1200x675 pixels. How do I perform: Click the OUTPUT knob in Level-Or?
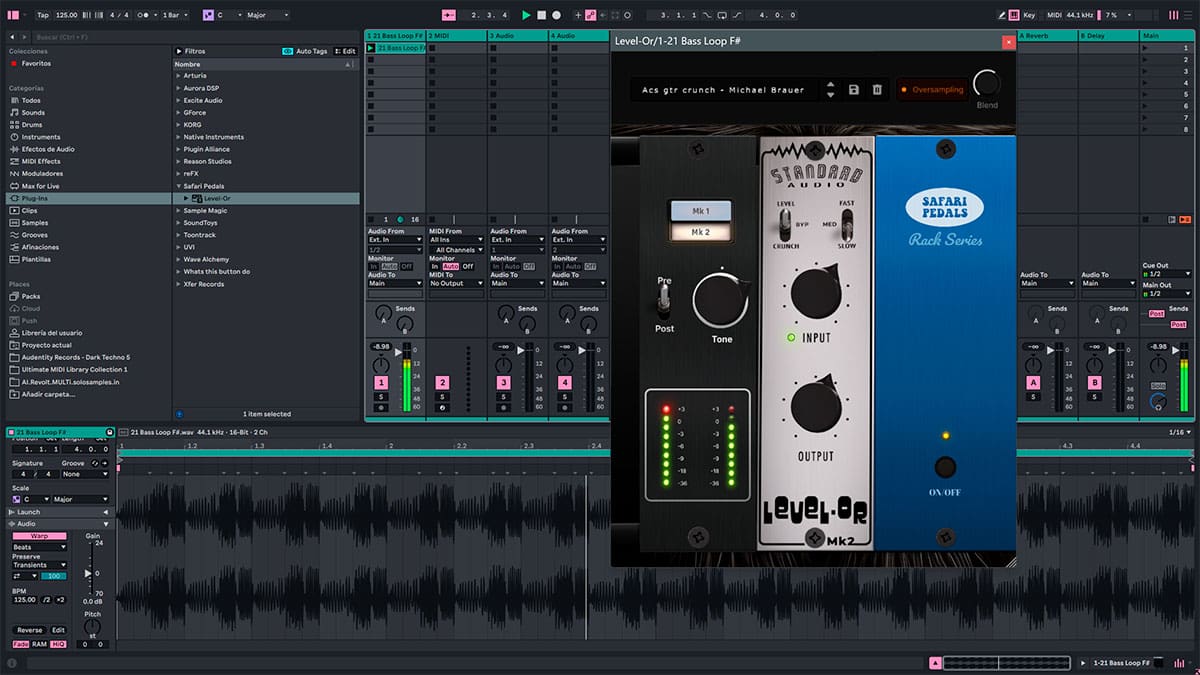pyautogui.click(x=816, y=405)
